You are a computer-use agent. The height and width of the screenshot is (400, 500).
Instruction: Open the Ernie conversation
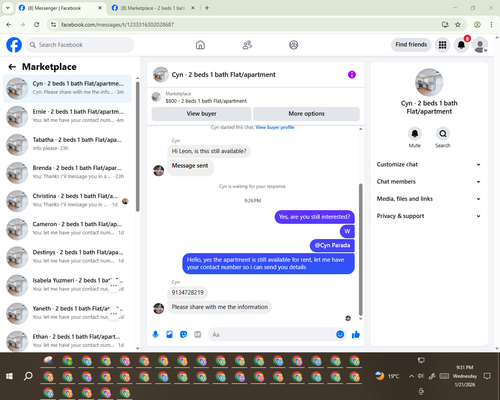(x=67, y=117)
